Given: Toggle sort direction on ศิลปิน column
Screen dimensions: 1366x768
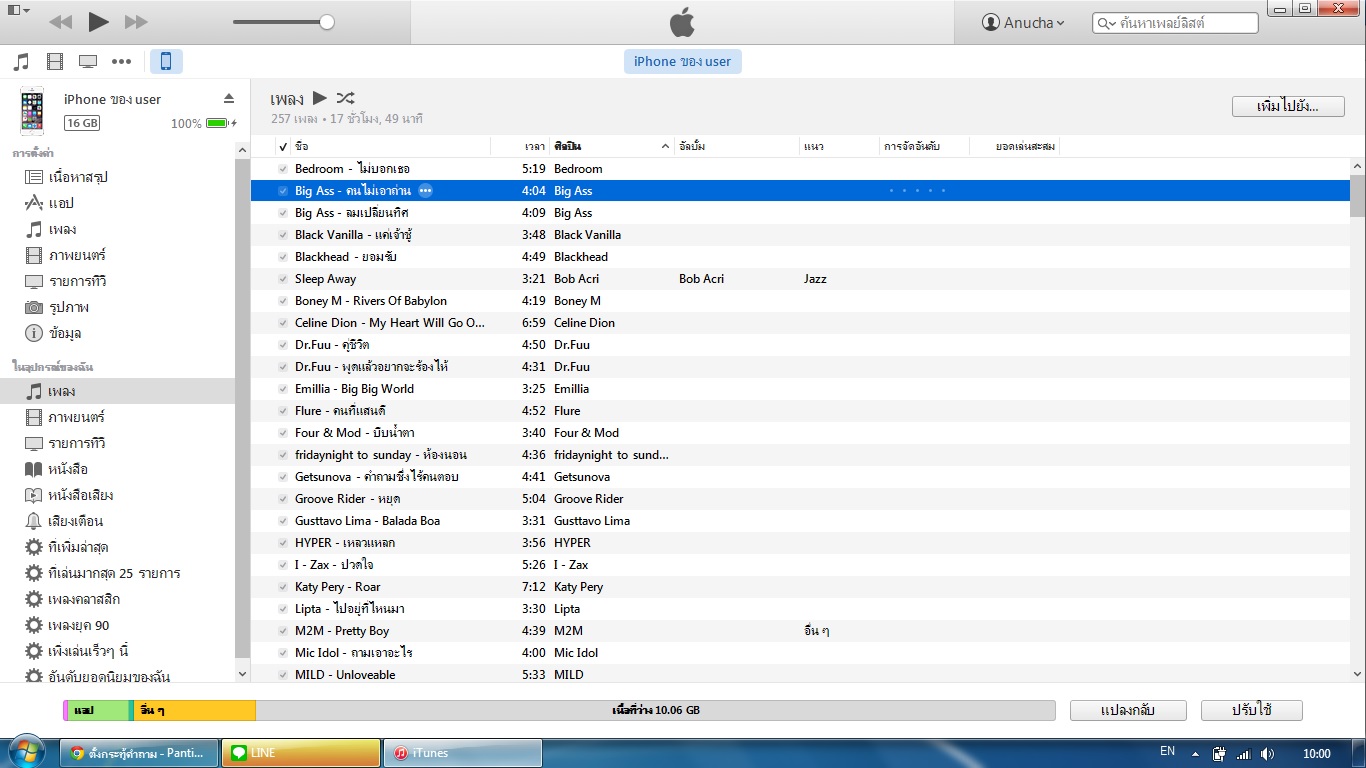Looking at the screenshot, I should click(x=666, y=147).
